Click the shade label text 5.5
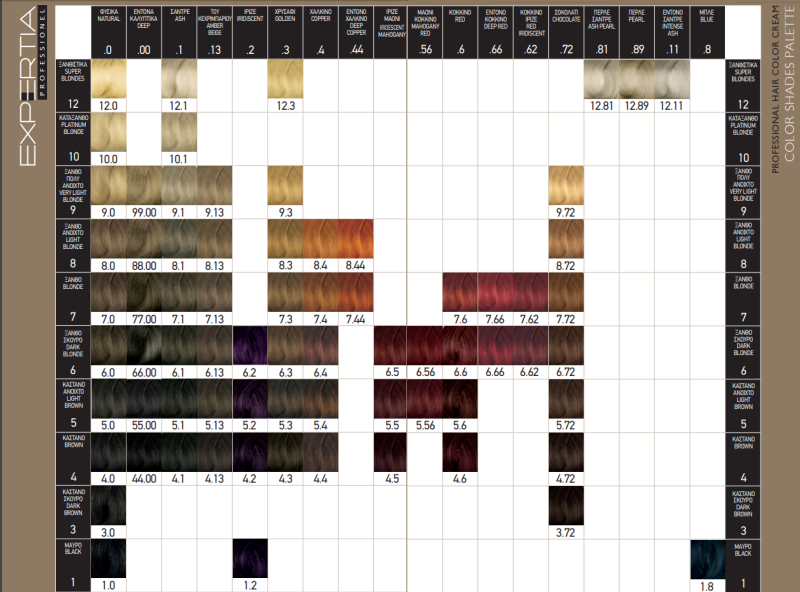 392,426
